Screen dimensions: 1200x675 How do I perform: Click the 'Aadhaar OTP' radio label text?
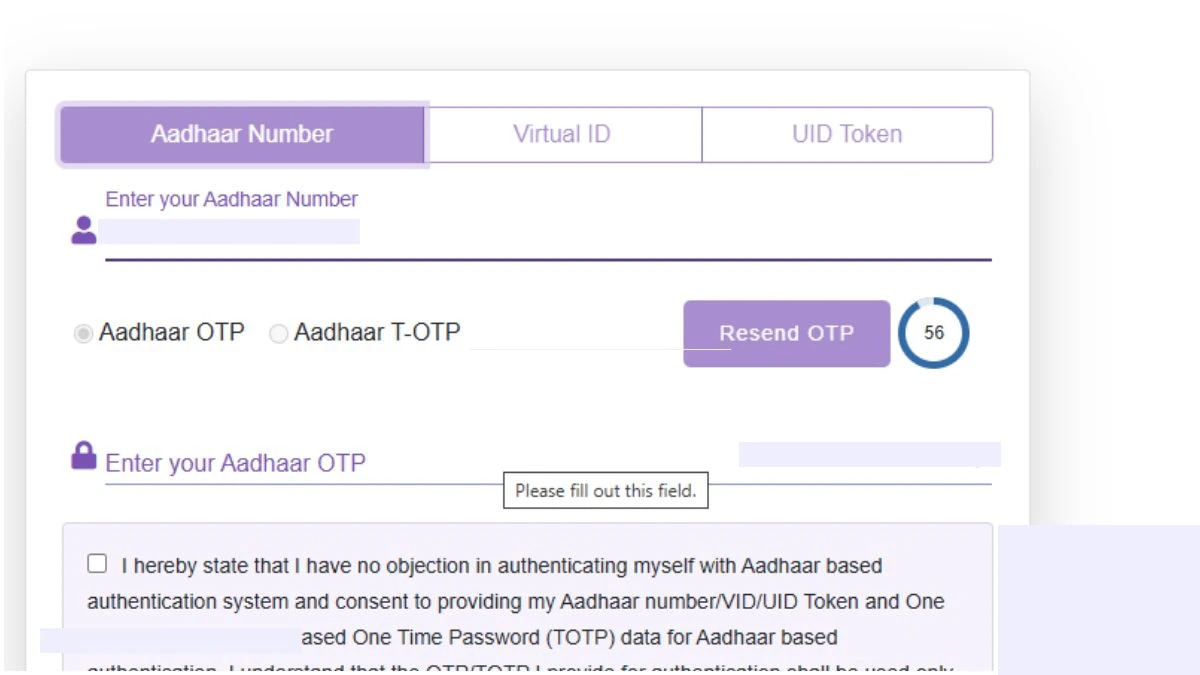point(172,332)
